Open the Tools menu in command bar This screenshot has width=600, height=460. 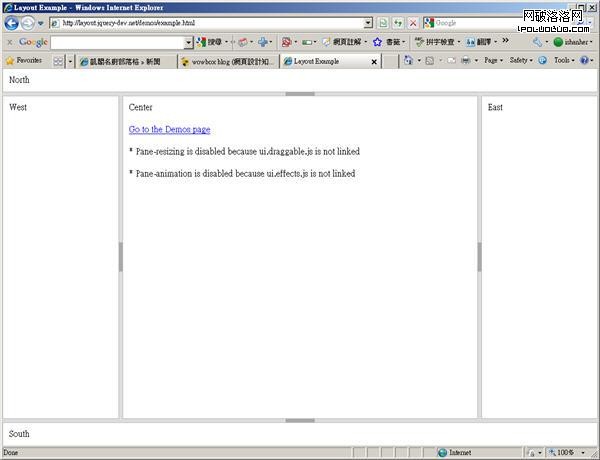click(564, 61)
